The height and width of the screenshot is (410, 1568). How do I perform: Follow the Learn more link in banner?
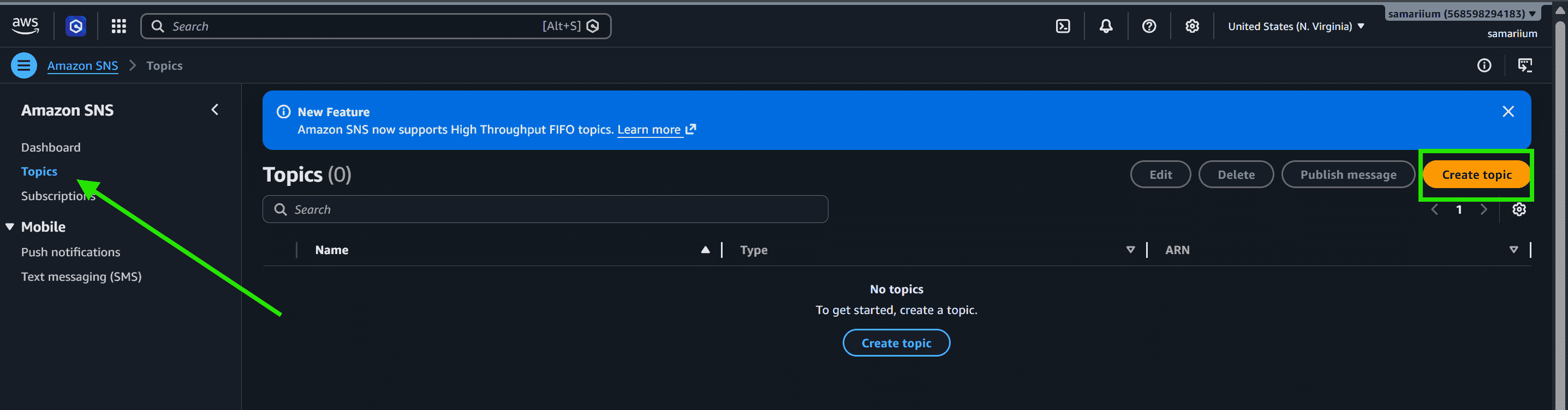[x=656, y=130]
